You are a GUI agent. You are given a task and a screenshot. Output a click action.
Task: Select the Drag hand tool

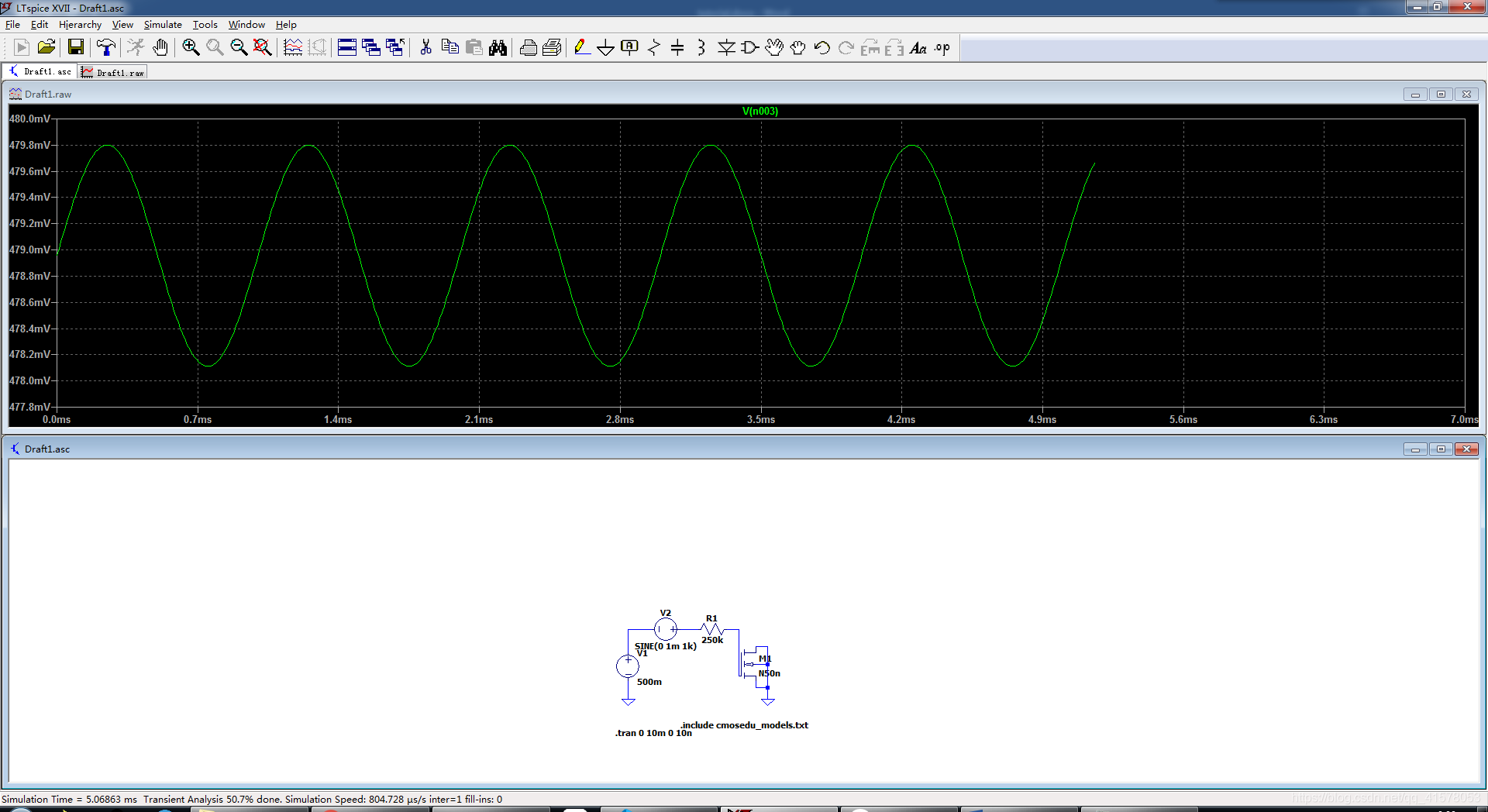tap(797, 47)
